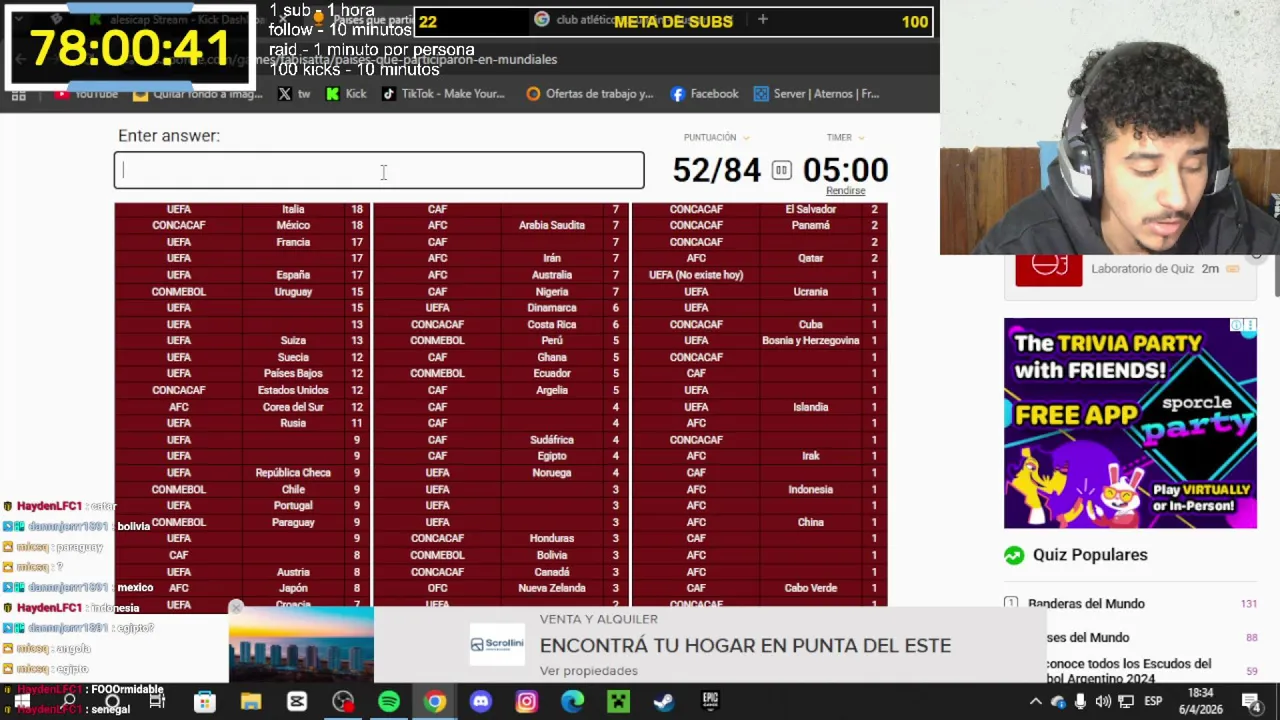
Task: Open Discord from the taskbar
Action: point(481,702)
